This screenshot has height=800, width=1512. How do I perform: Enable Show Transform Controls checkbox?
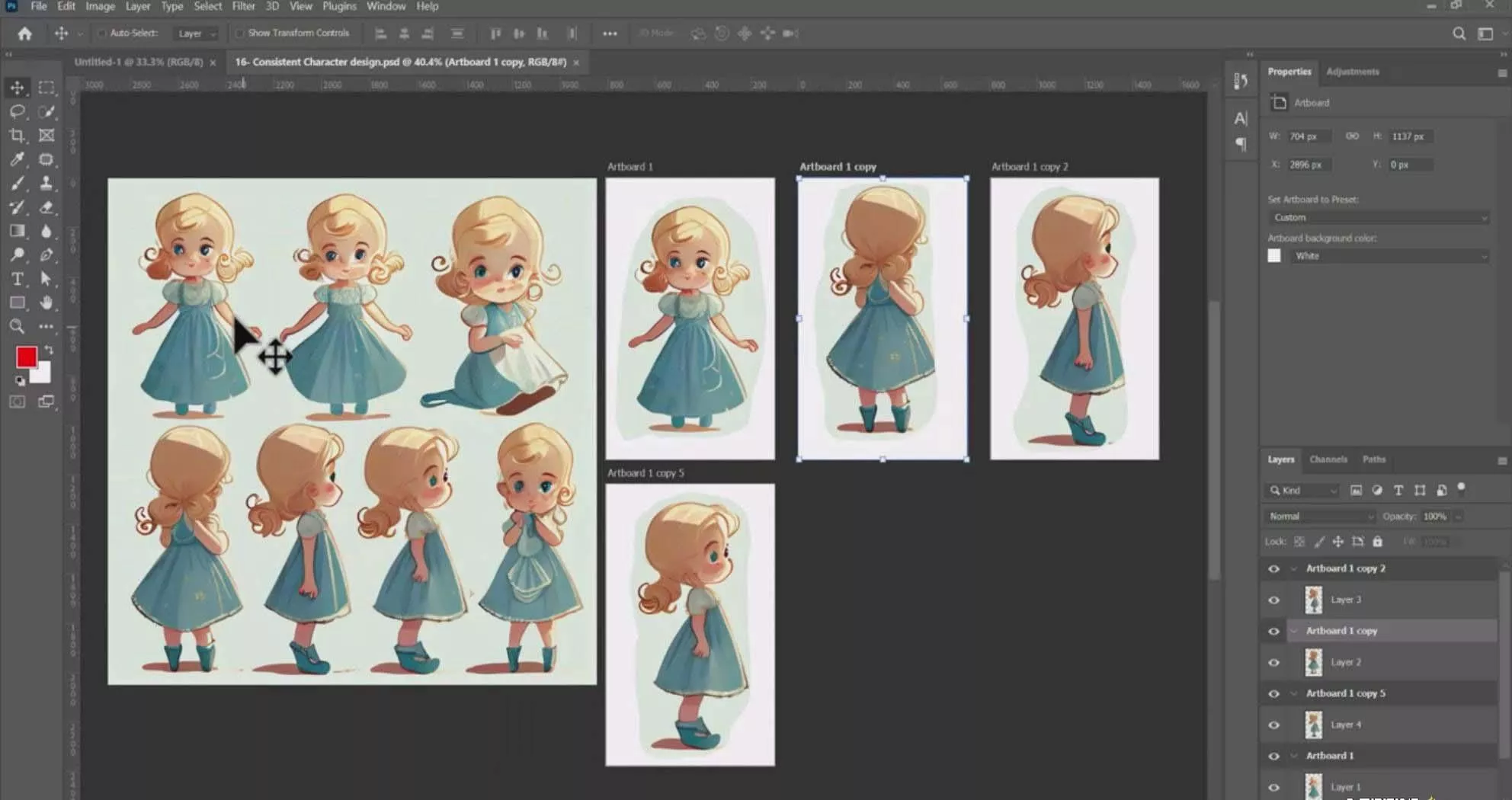(239, 34)
